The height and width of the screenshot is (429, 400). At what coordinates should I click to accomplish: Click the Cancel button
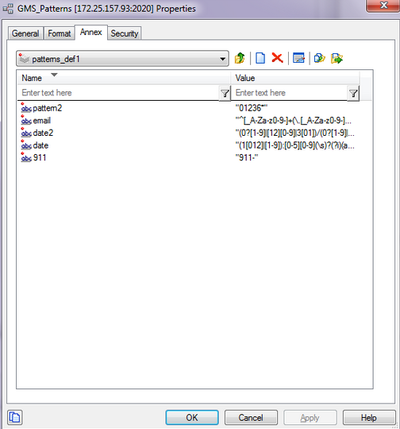(x=251, y=417)
